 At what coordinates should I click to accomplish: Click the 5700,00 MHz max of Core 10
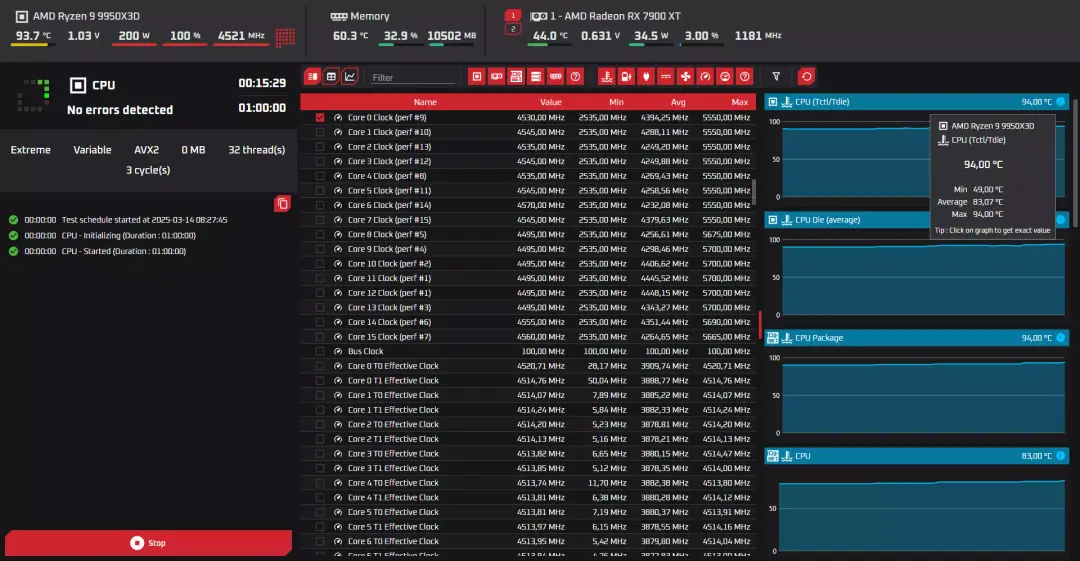[729, 263]
